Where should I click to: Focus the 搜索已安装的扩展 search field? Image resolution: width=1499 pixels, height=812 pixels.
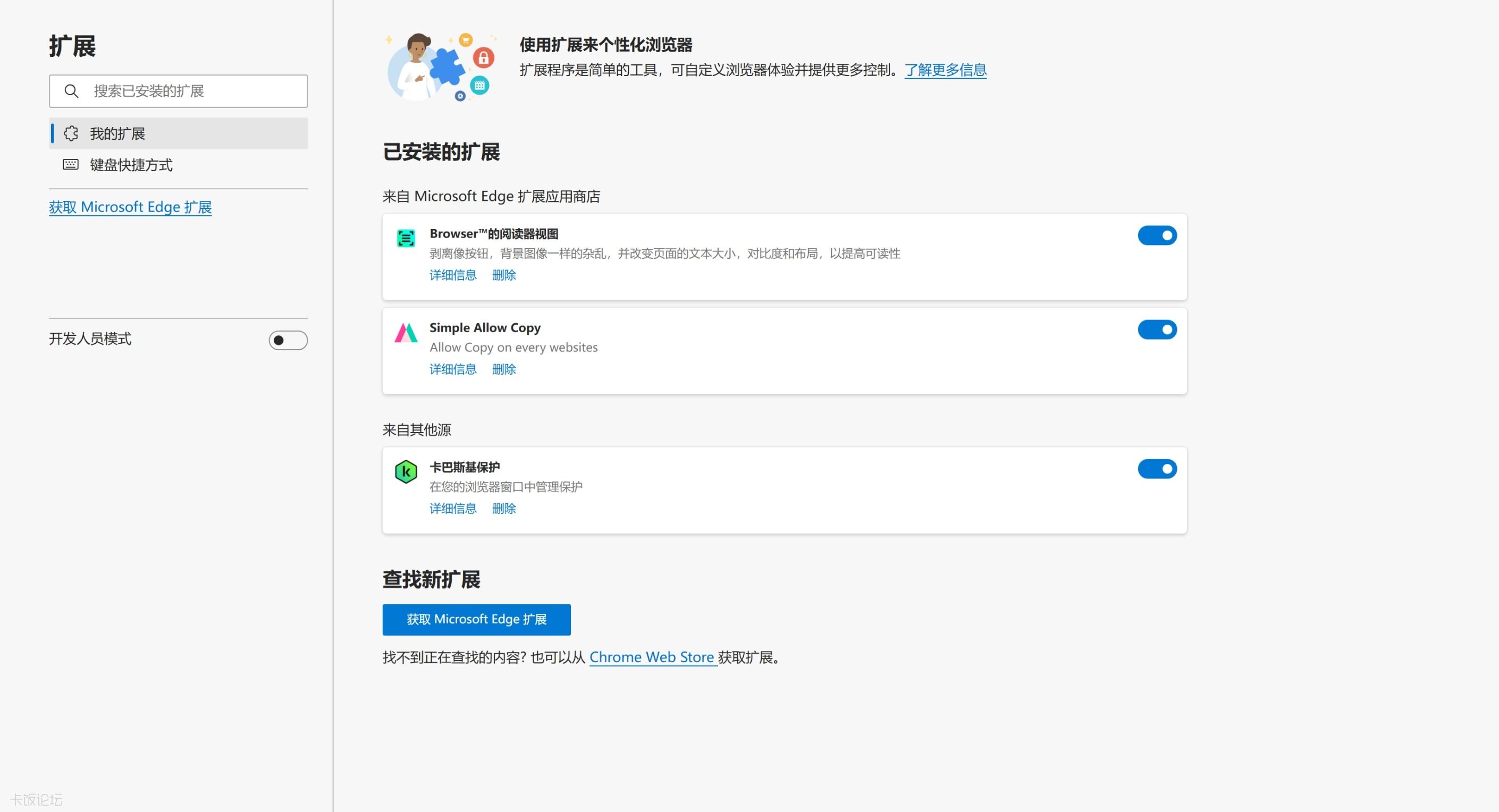click(x=179, y=91)
